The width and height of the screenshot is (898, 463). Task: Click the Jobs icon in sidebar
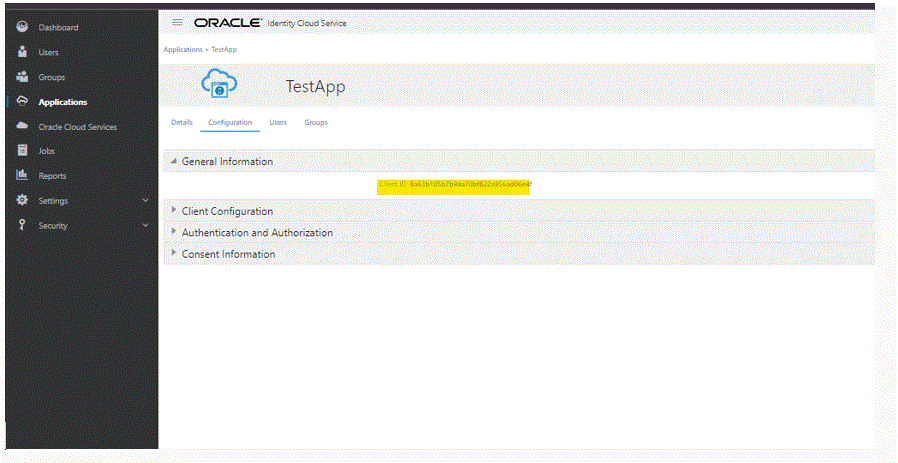click(22, 151)
